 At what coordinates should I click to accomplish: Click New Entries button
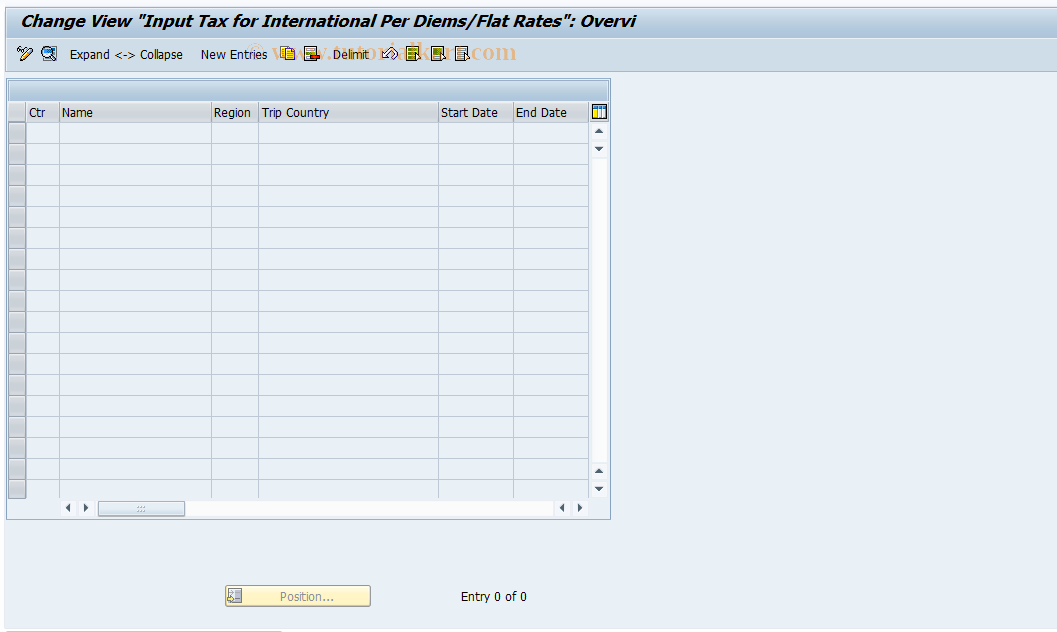pyautogui.click(x=234, y=55)
